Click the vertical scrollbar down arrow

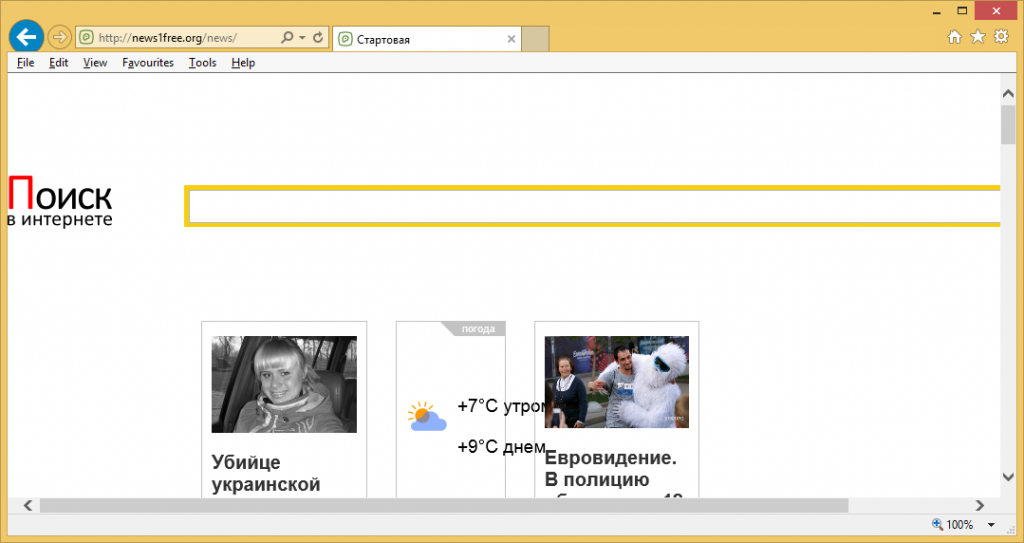pos(1008,478)
